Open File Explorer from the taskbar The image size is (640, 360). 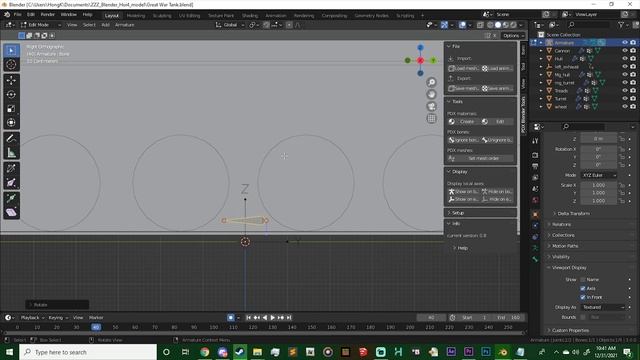(258, 352)
